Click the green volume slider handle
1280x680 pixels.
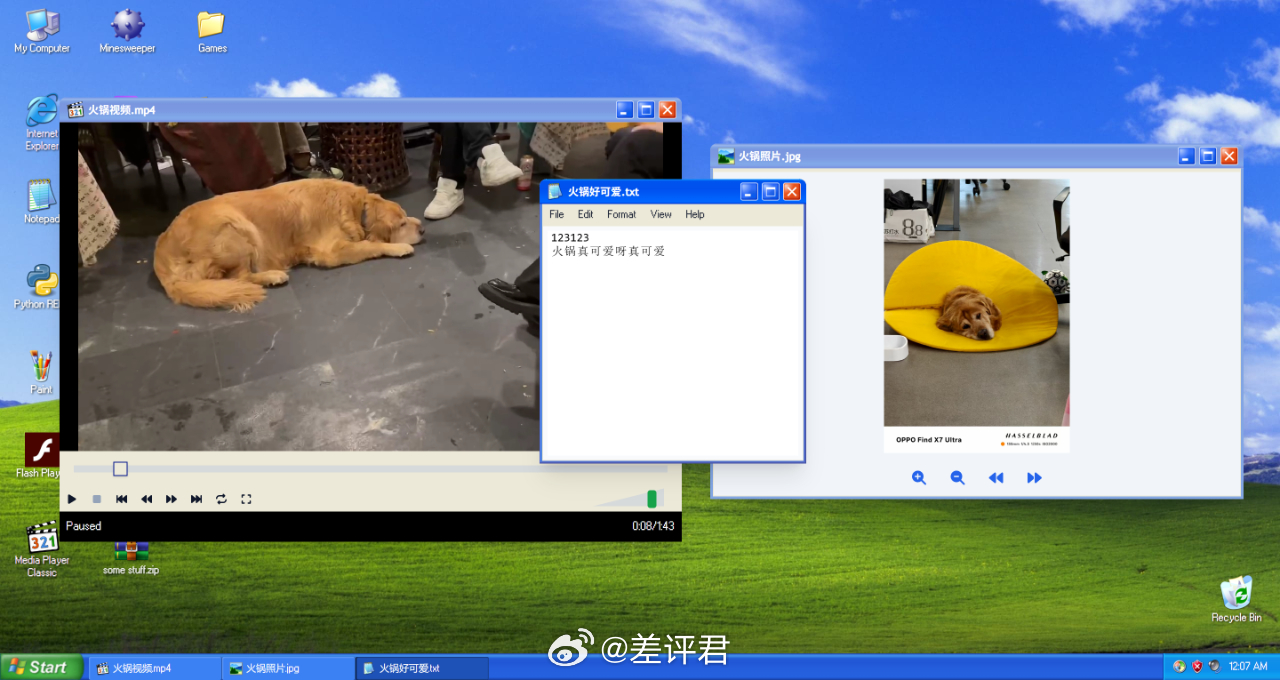coord(652,498)
